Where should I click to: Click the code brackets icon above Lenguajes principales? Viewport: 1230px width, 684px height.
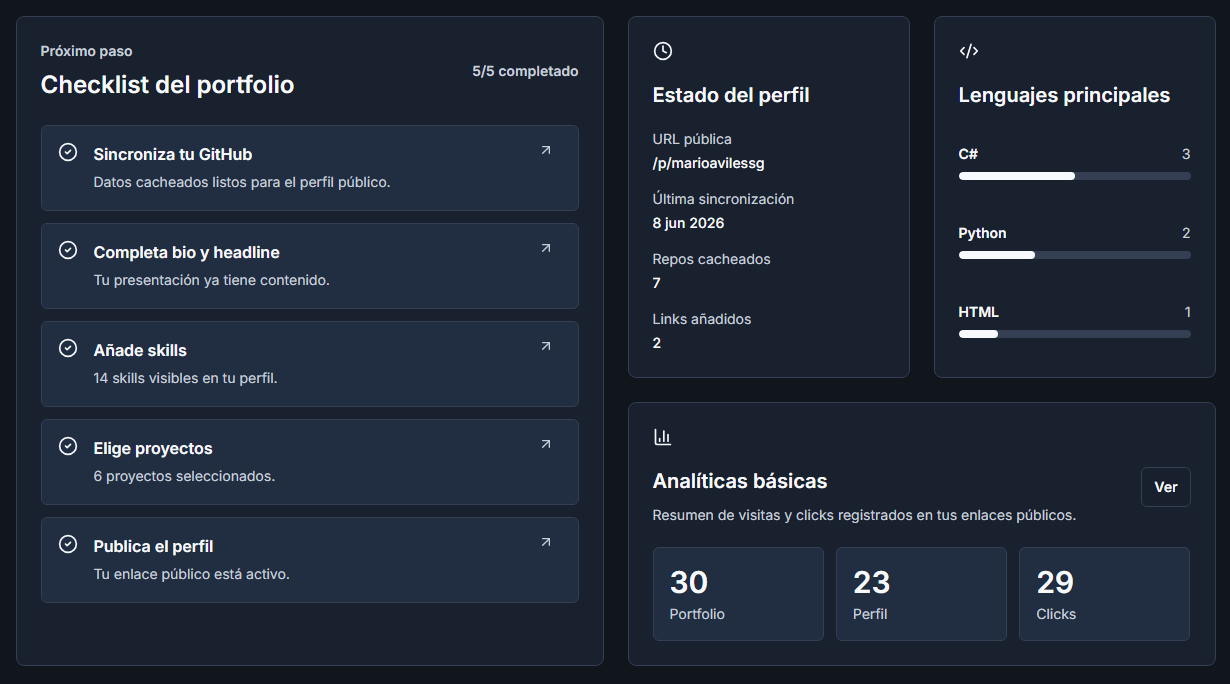click(x=968, y=51)
